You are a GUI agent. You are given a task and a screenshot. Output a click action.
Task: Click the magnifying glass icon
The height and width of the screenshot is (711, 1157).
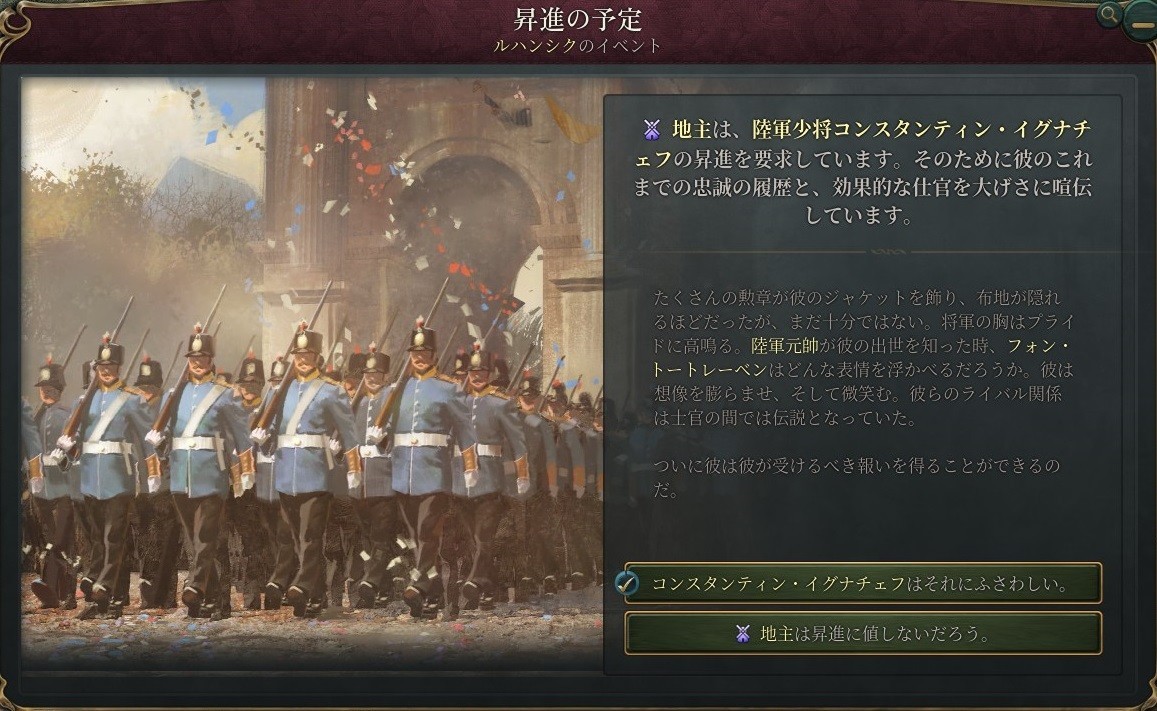coord(1108,14)
